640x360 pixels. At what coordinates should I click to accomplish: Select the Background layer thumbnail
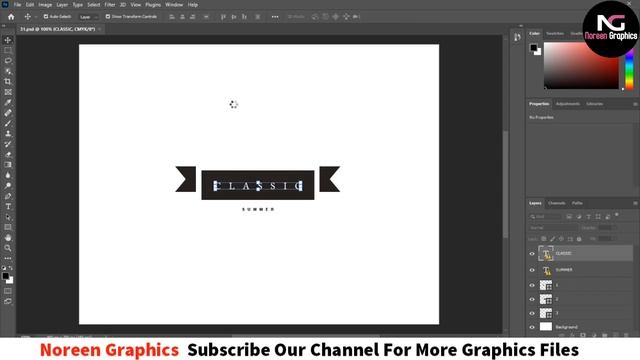pos(546,327)
